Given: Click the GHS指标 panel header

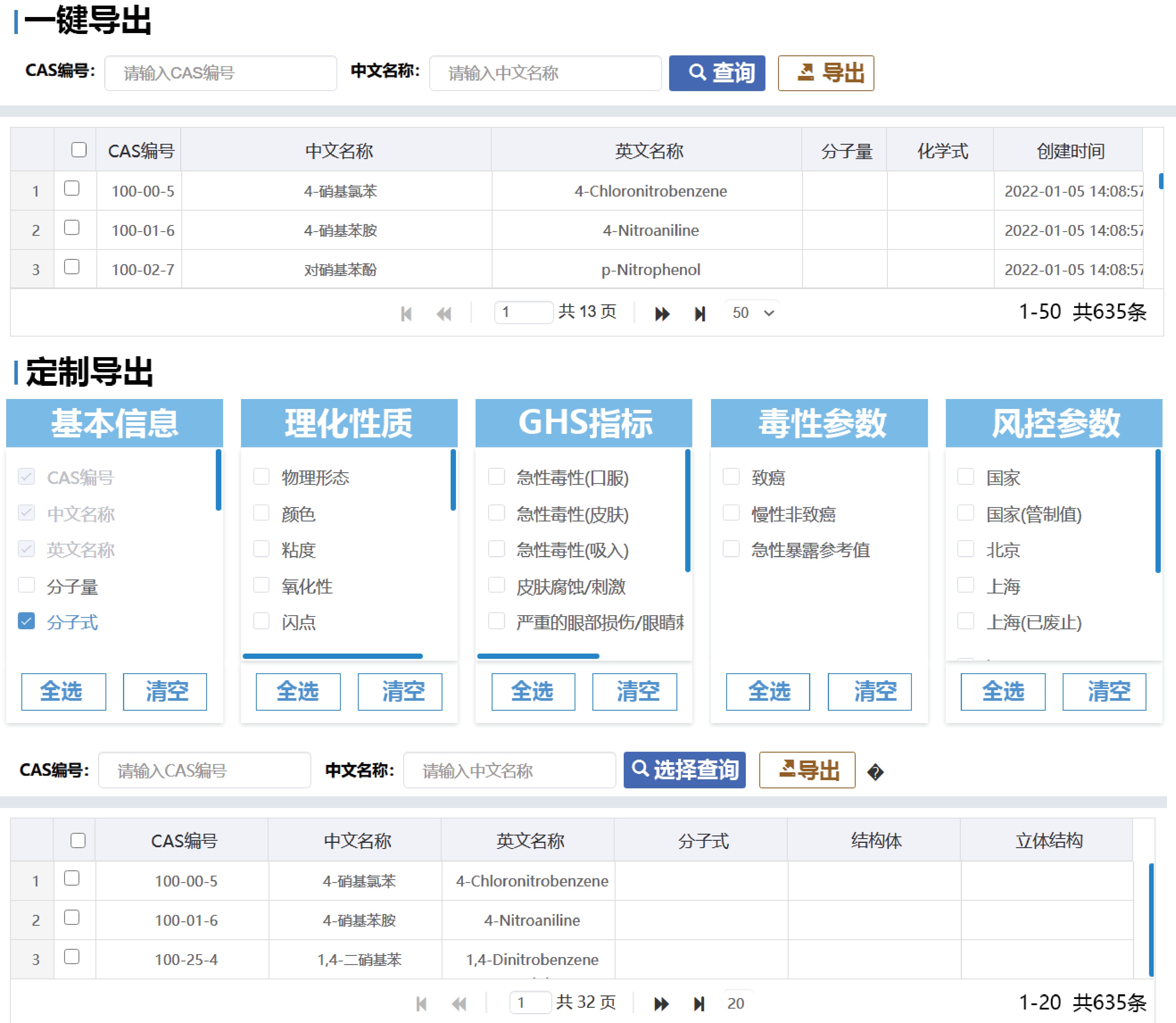Looking at the screenshot, I should coord(583,423).
